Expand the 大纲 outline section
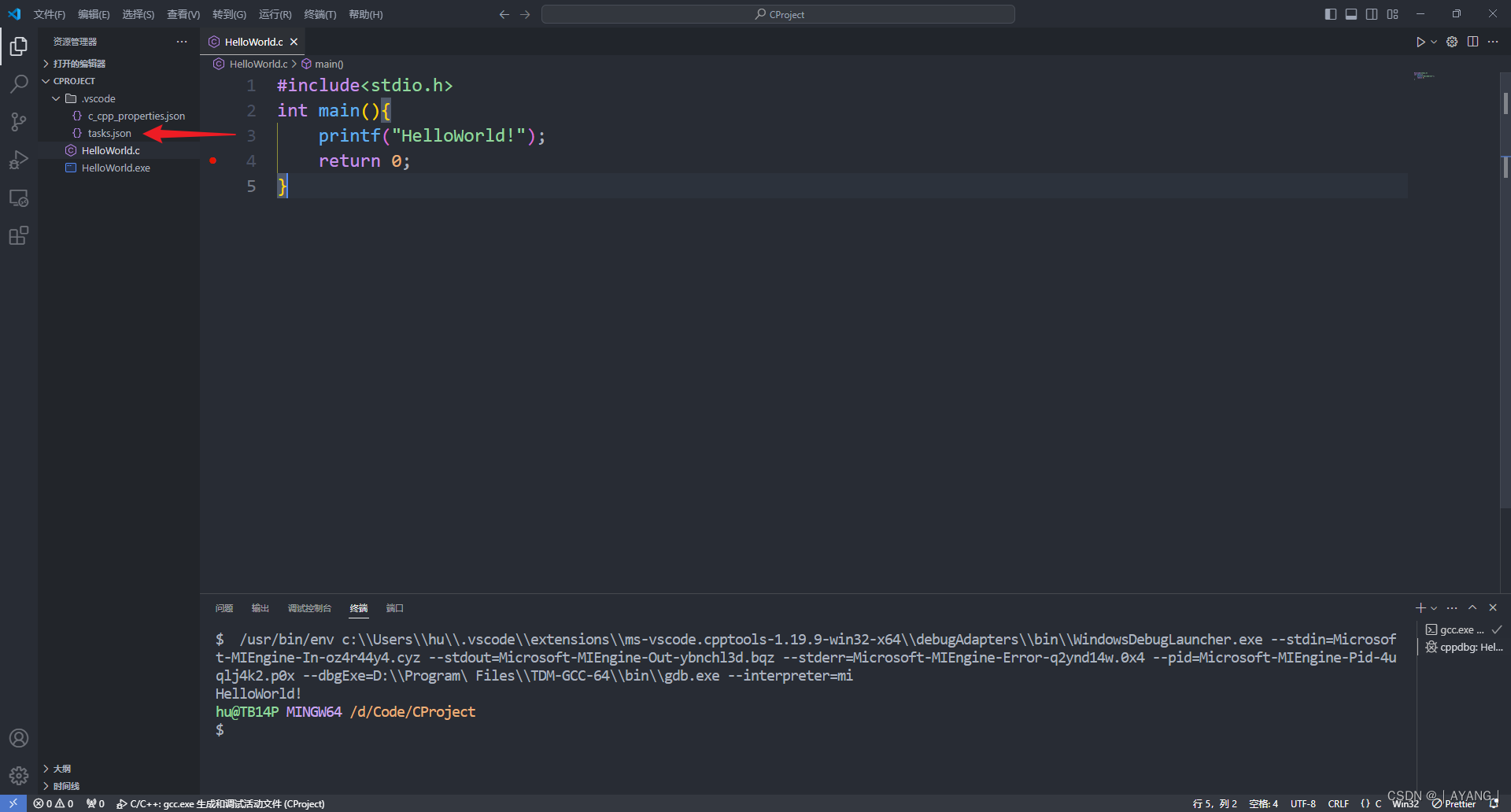The width and height of the screenshot is (1511, 812). tap(119, 769)
